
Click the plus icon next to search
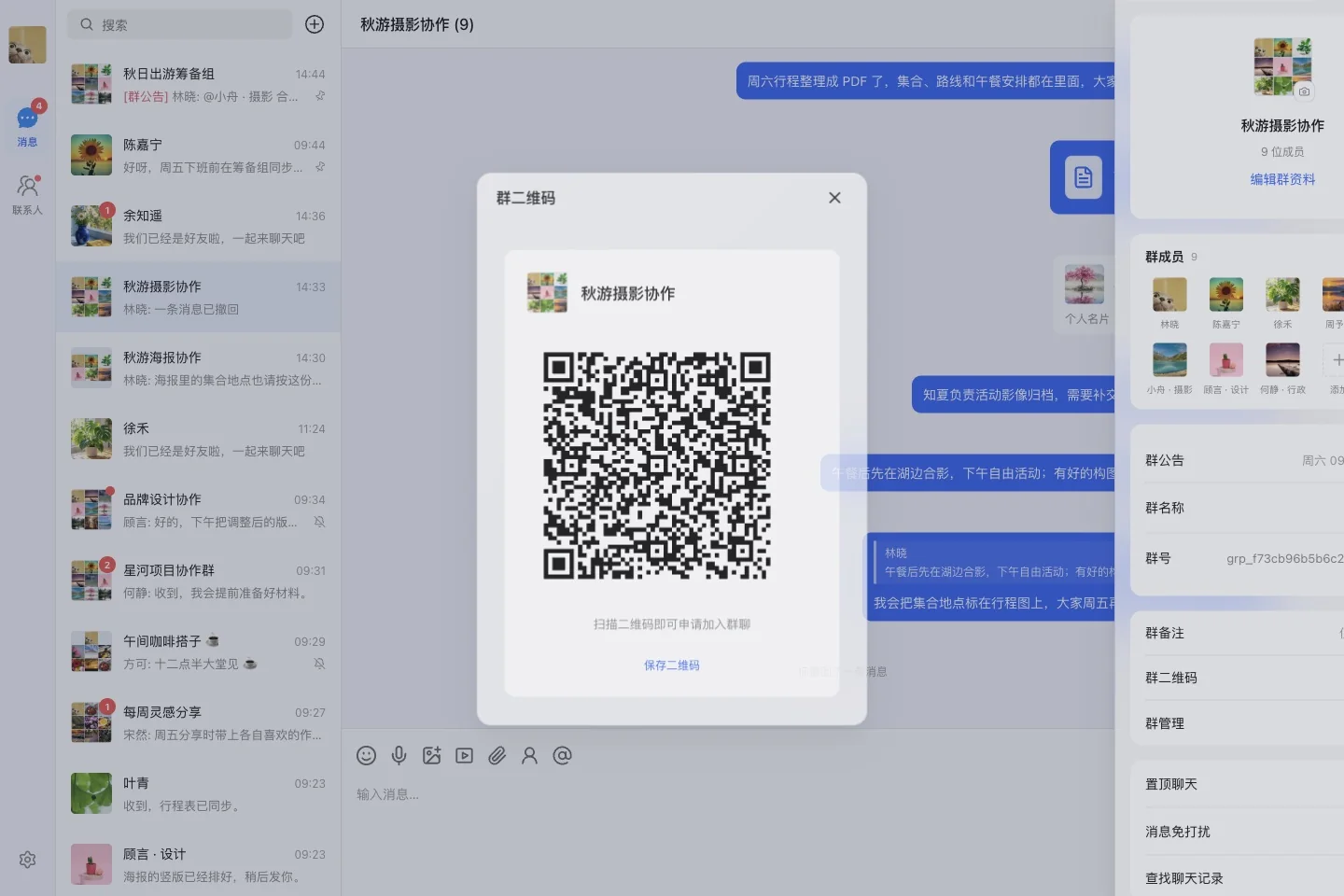(315, 24)
